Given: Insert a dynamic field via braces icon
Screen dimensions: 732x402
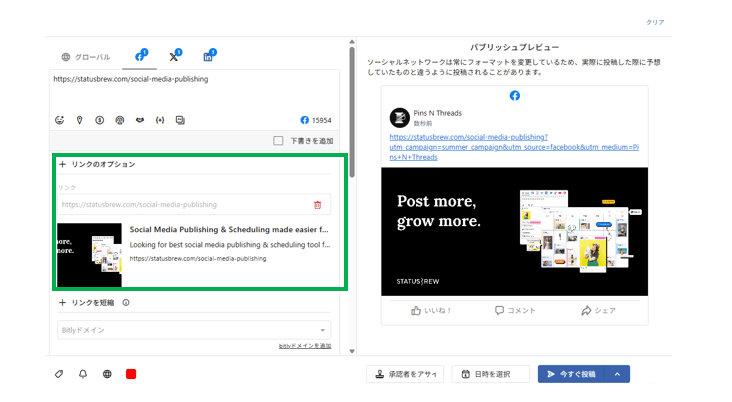Looking at the screenshot, I should [x=160, y=120].
